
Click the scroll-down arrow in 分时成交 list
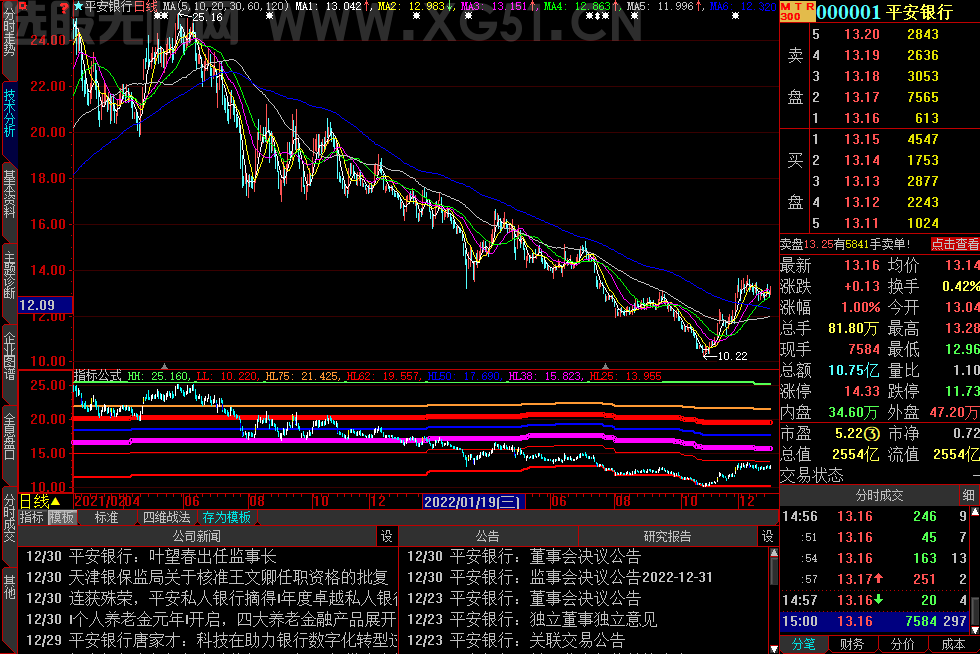[974, 630]
